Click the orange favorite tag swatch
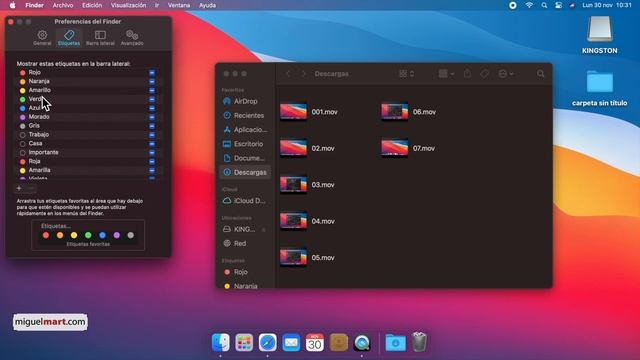This screenshot has height=360, width=640. pyautogui.click(x=60, y=235)
